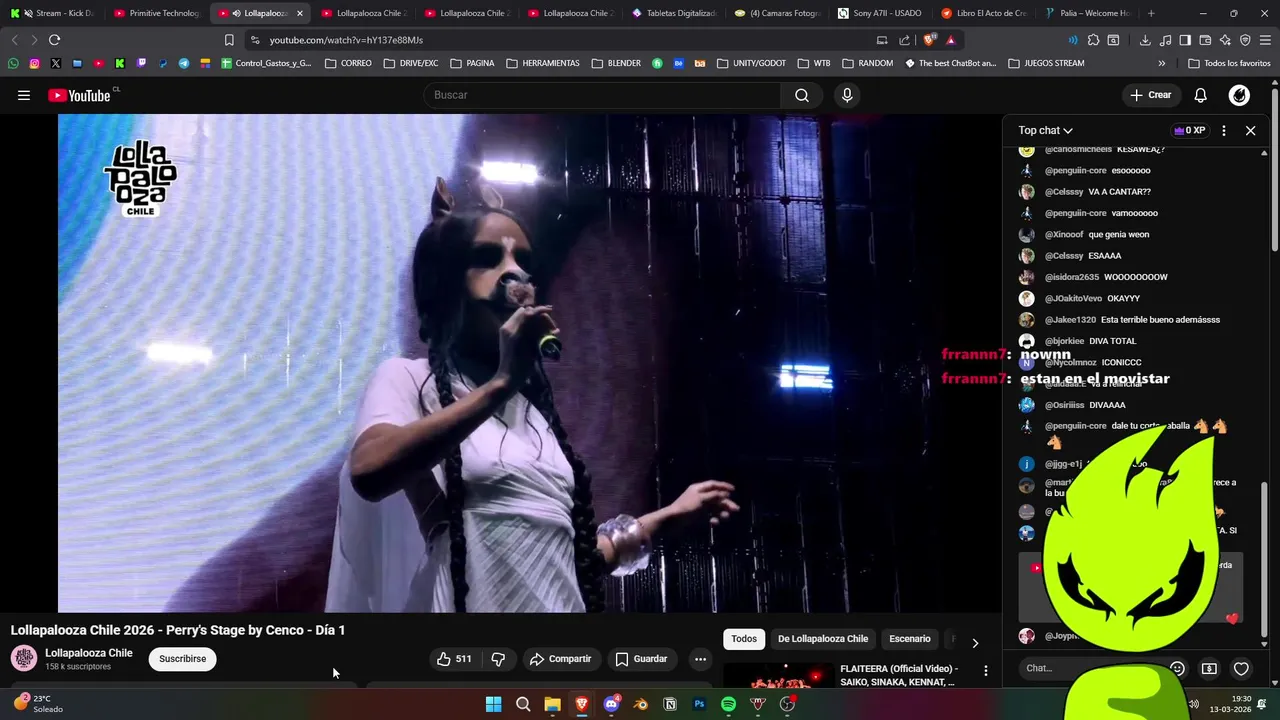This screenshot has width=1280, height=720.
Task: Open the 0 XP points badge
Action: click(1190, 130)
